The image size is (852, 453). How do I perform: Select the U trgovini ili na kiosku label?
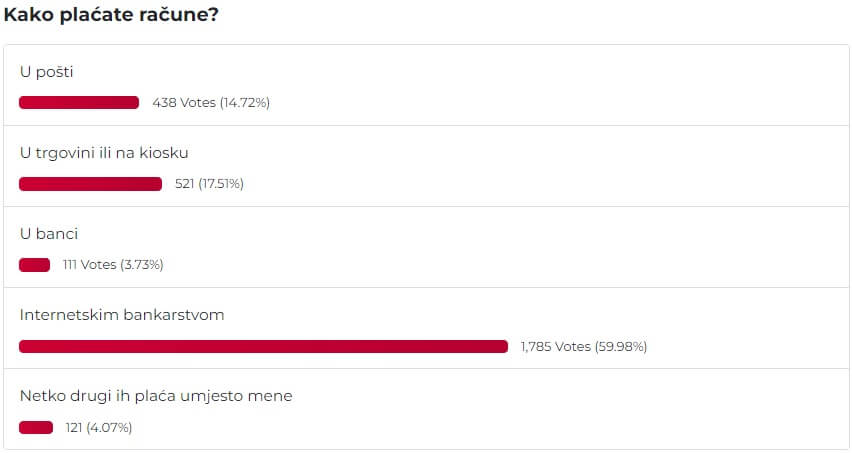pos(104,153)
